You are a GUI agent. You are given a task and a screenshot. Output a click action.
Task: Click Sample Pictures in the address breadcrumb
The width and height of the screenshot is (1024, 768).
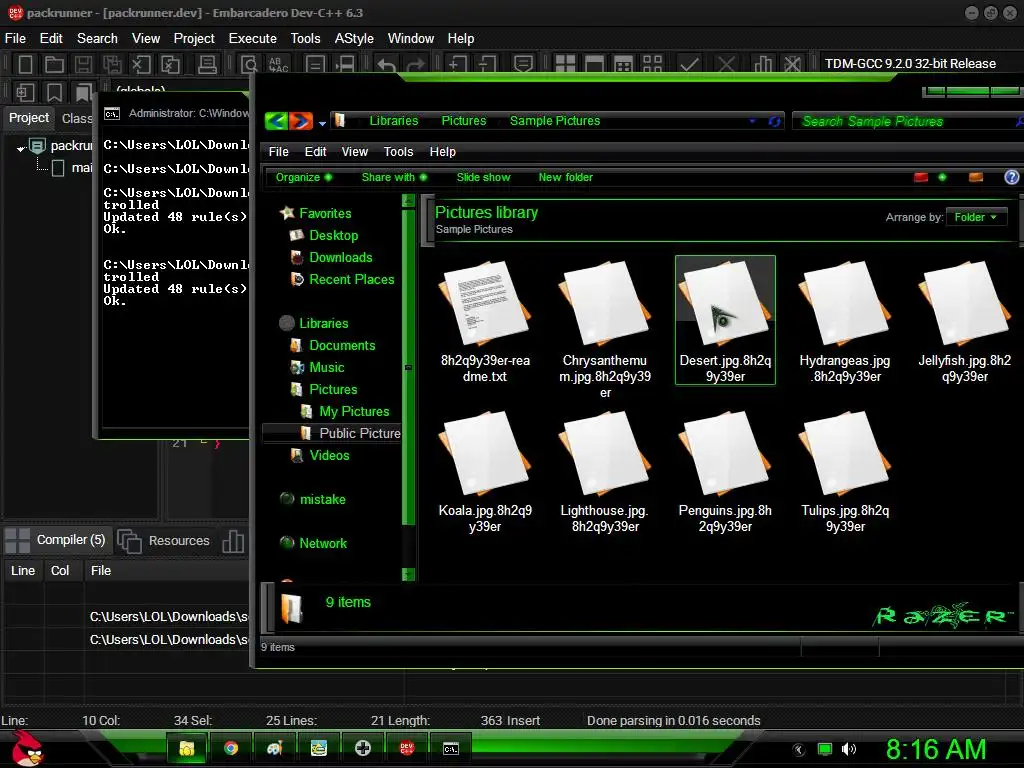click(554, 121)
